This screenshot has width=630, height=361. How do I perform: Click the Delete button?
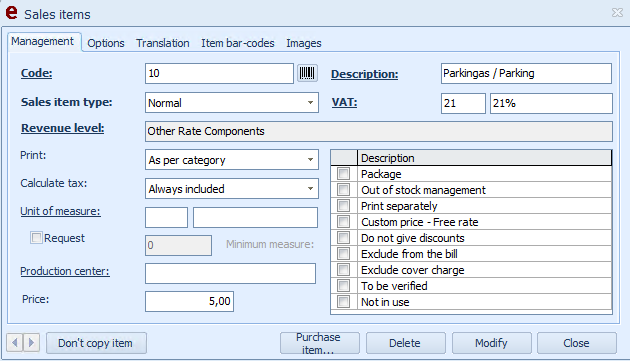pos(405,343)
